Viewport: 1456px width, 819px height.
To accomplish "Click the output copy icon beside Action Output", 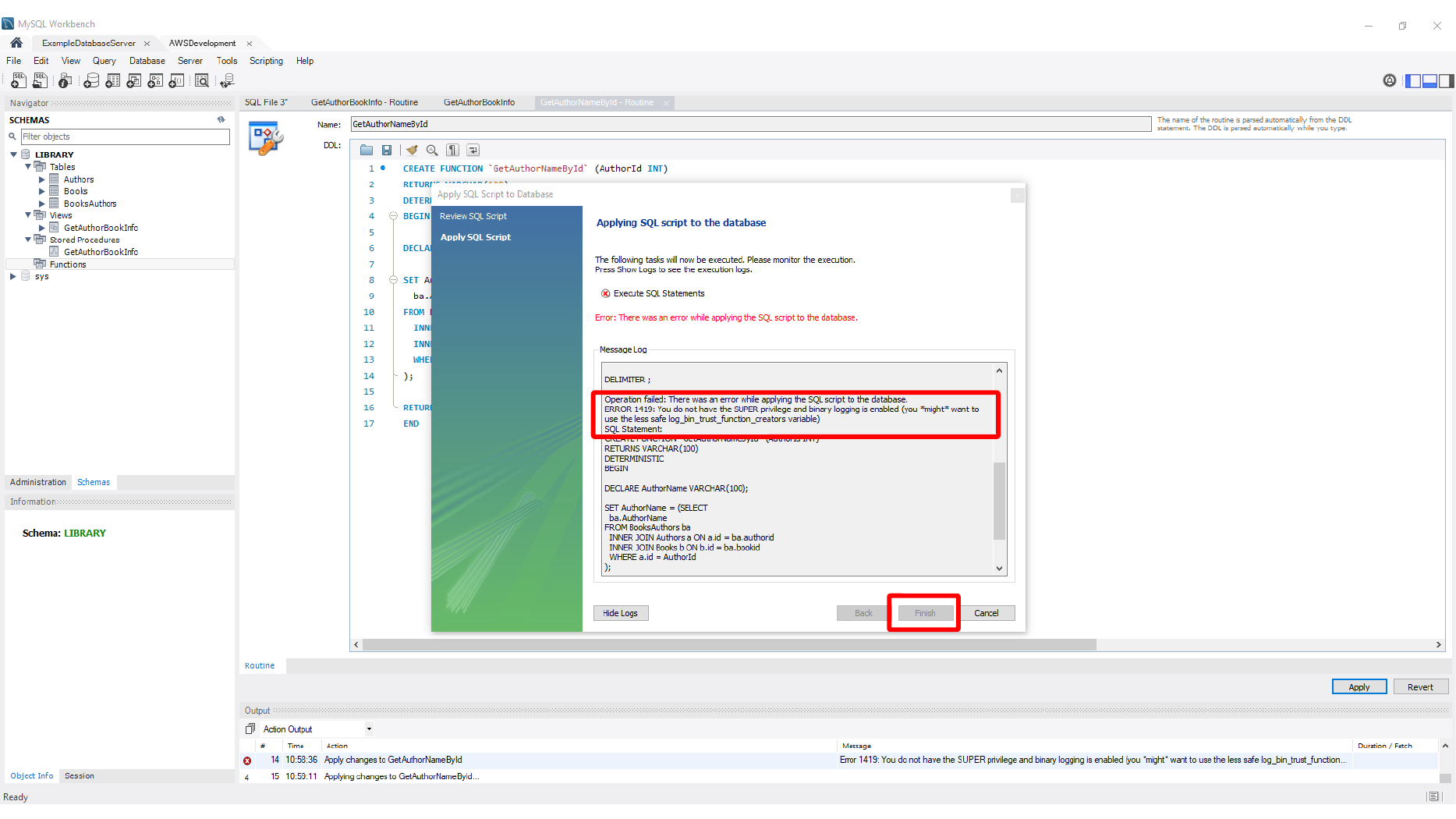I will [x=250, y=729].
